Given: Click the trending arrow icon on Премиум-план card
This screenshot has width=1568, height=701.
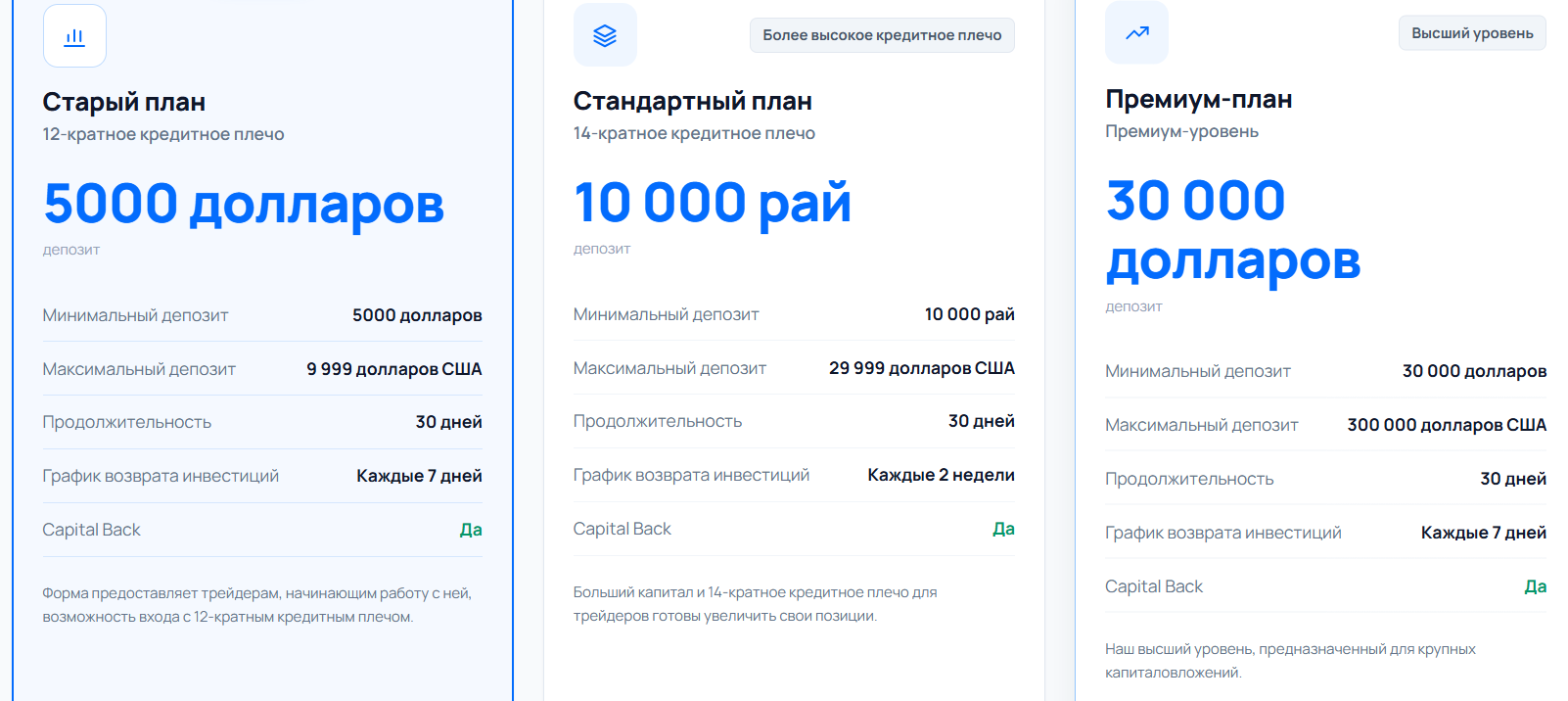Looking at the screenshot, I should point(1136,32).
